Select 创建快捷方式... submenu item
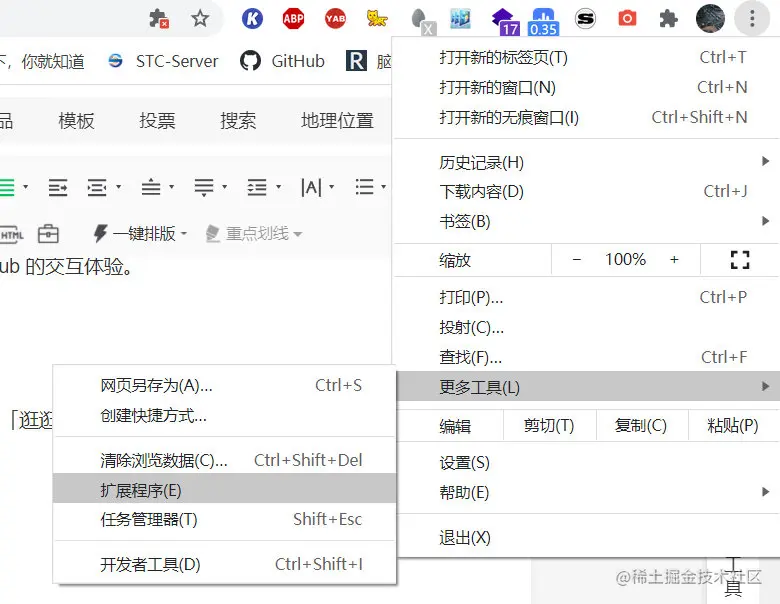This screenshot has width=780, height=604. (224, 415)
